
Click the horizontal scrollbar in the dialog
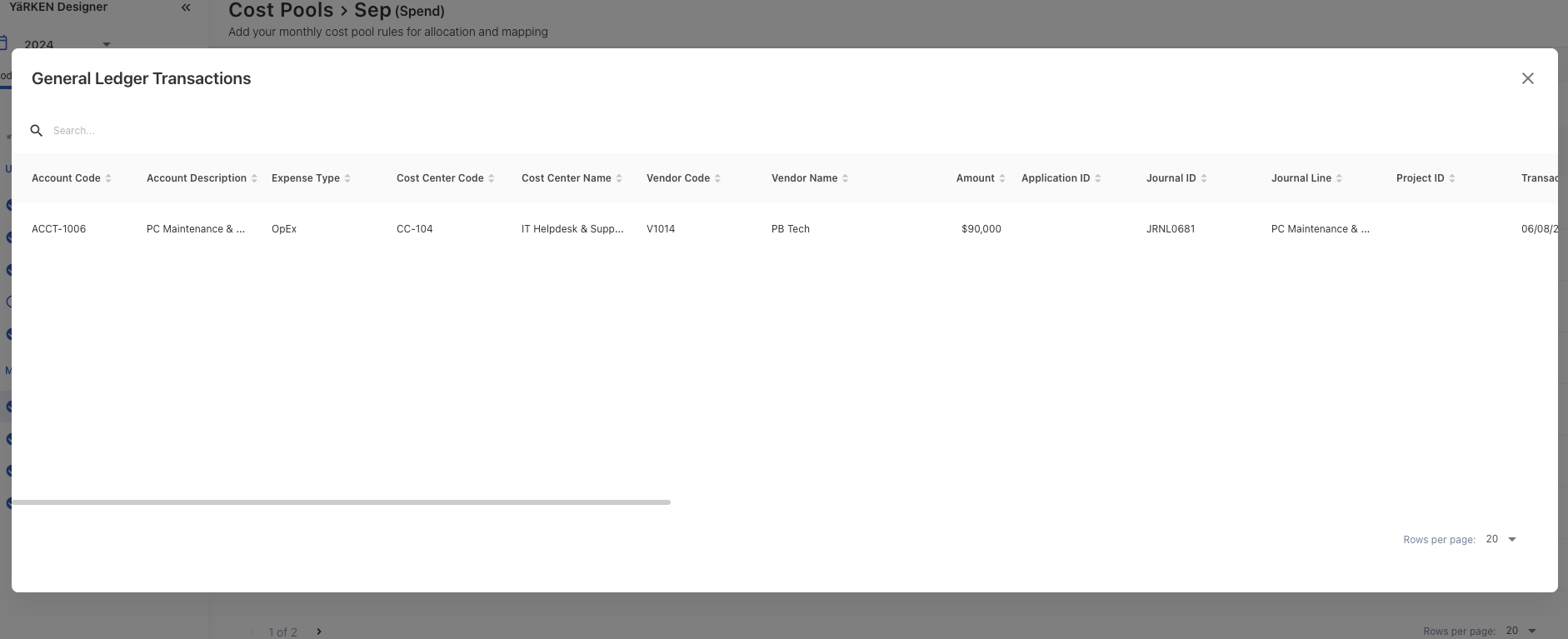point(341,502)
